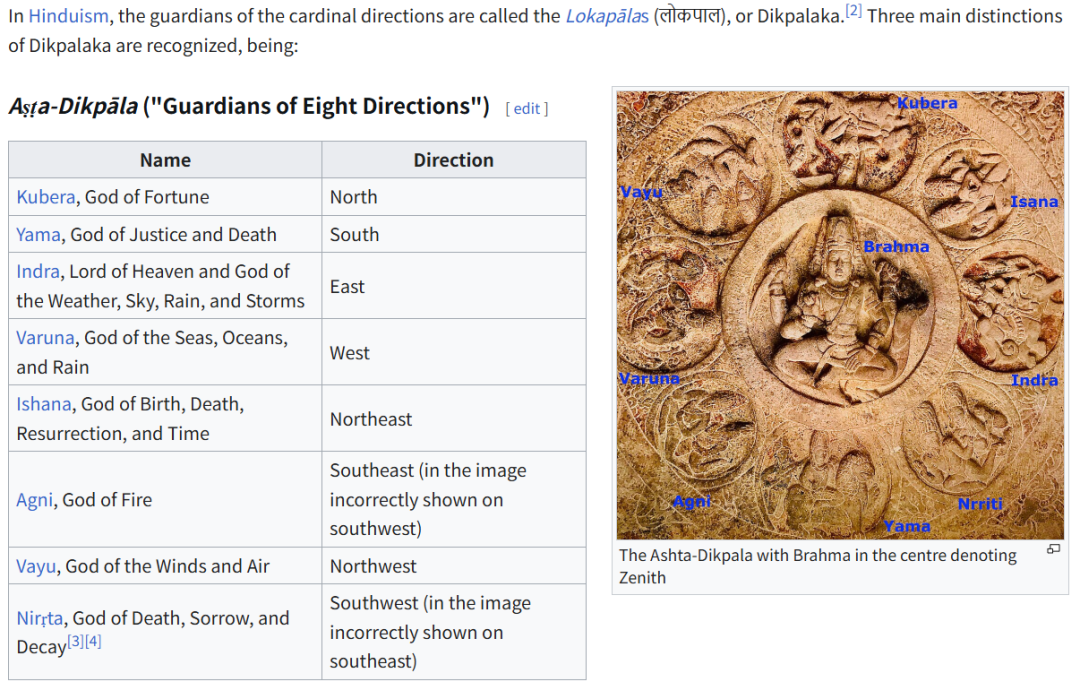This screenshot has width=1080, height=699.
Task: Open the Agni link in the table
Action: (34, 500)
